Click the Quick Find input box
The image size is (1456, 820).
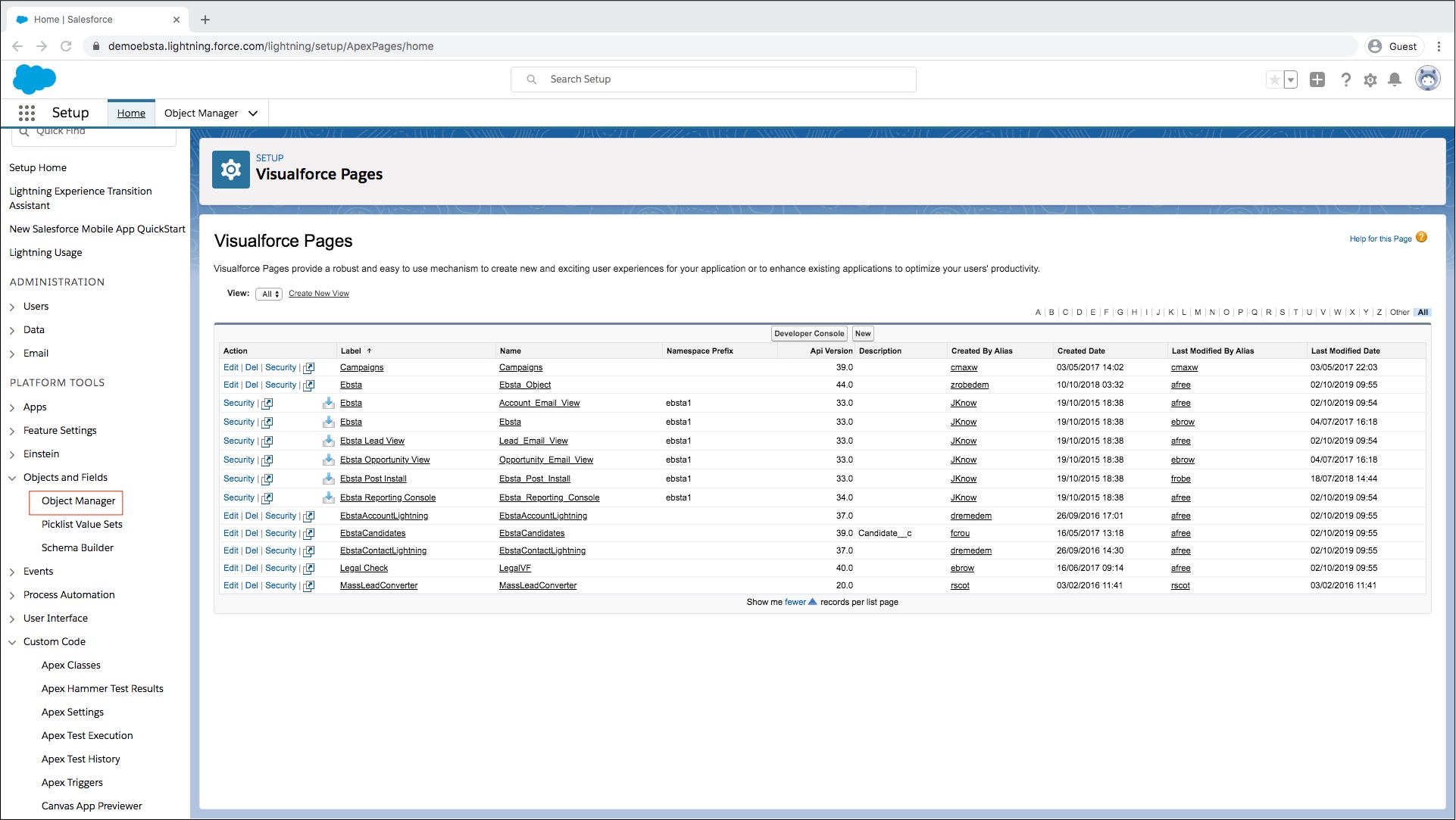(x=94, y=133)
